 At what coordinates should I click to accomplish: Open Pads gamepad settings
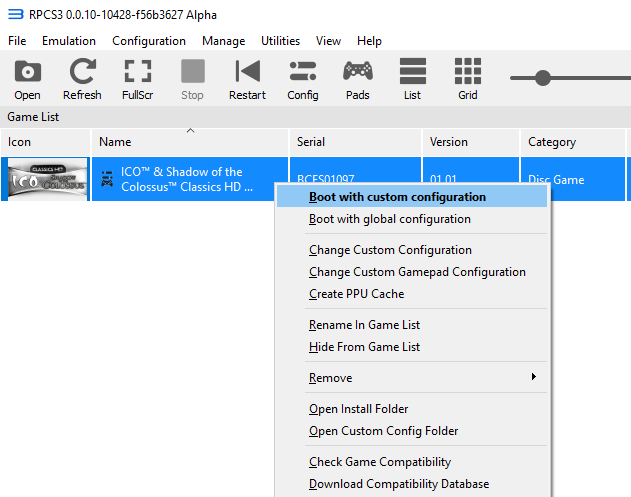358,80
